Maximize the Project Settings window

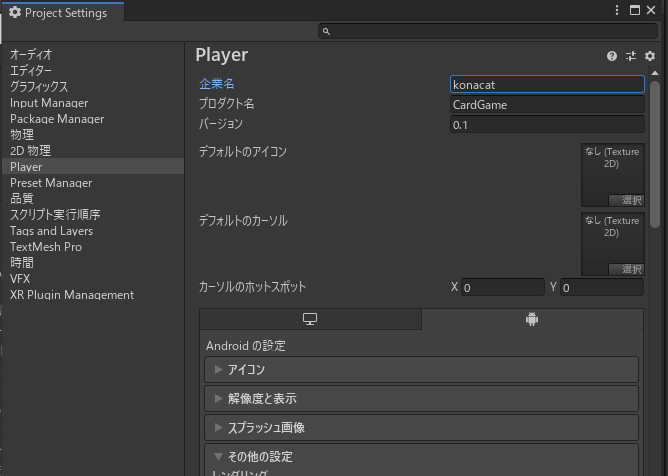(x=635, y=10)
